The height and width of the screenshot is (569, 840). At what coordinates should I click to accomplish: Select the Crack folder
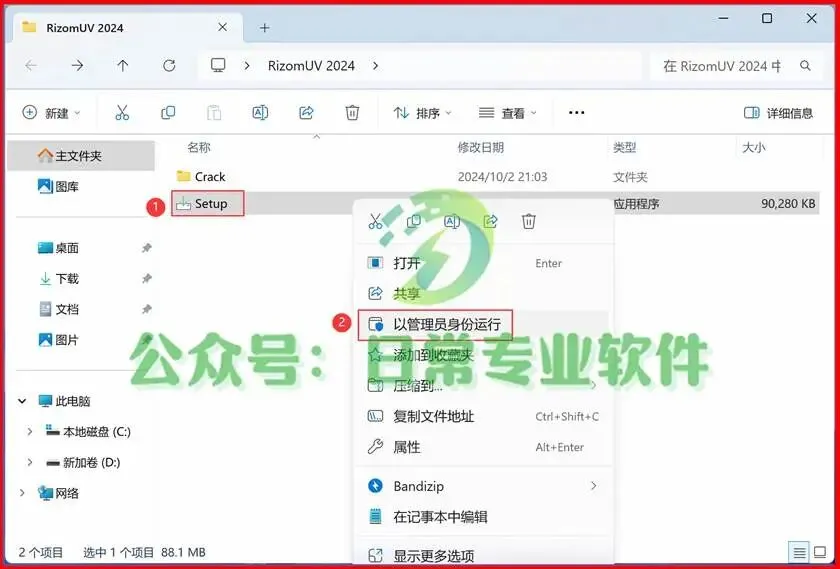pyautogui.click(x=201, y=176)
